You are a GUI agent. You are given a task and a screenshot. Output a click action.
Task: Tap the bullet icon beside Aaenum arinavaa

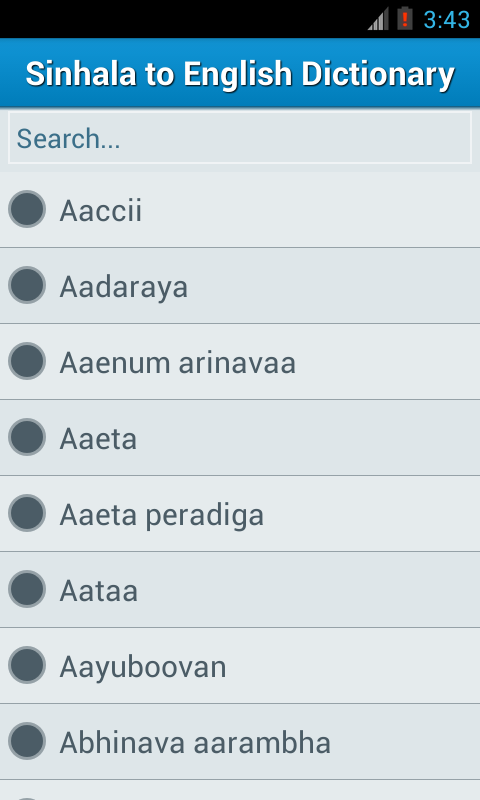pyautogui.click(x=27, y=361)
